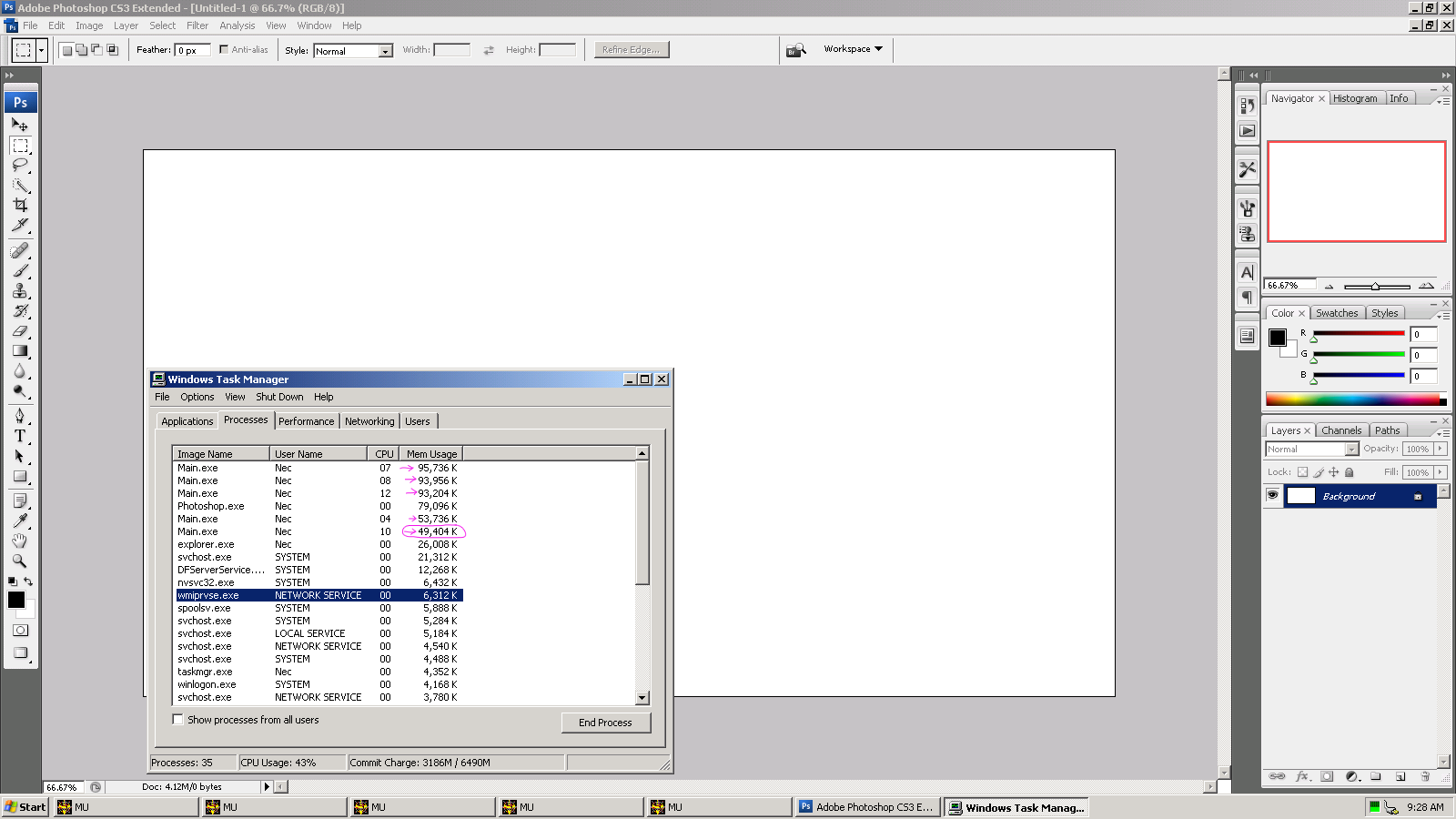Sort processes by Image Name column
Screen dimensions: 1456x819
(x=221, y=453)
